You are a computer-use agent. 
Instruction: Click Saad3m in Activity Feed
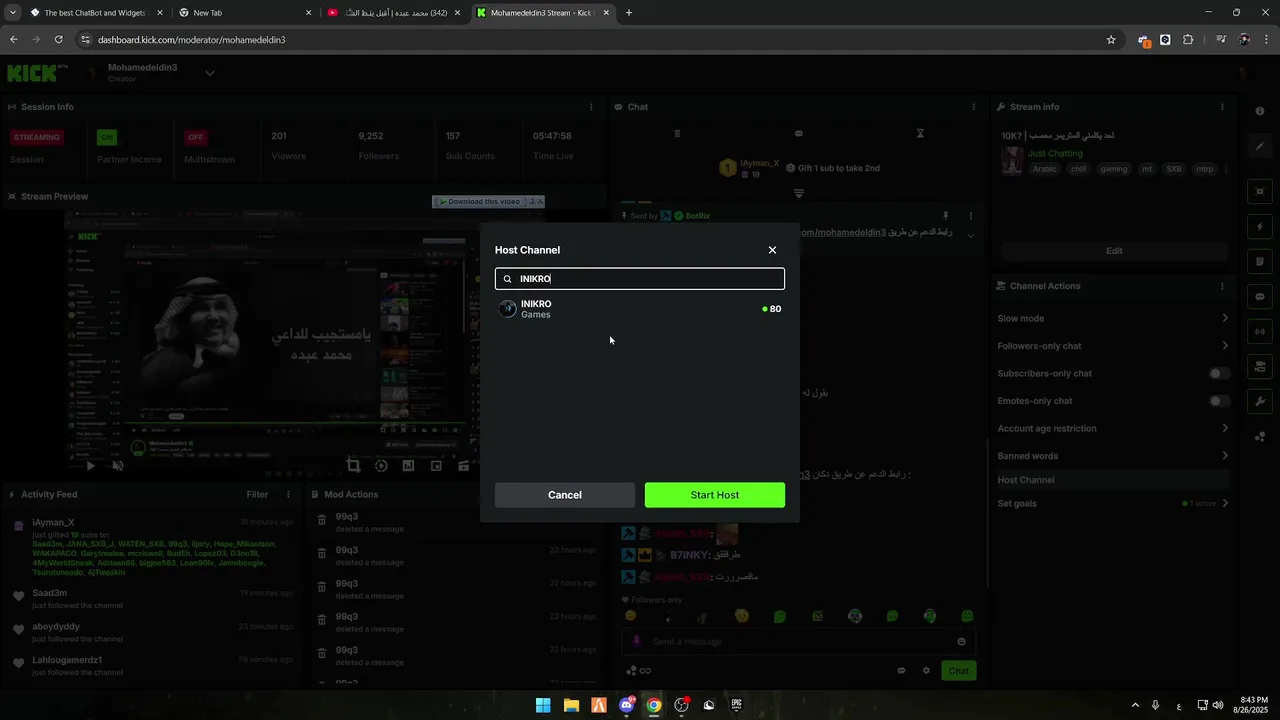(x=49, y=593)
